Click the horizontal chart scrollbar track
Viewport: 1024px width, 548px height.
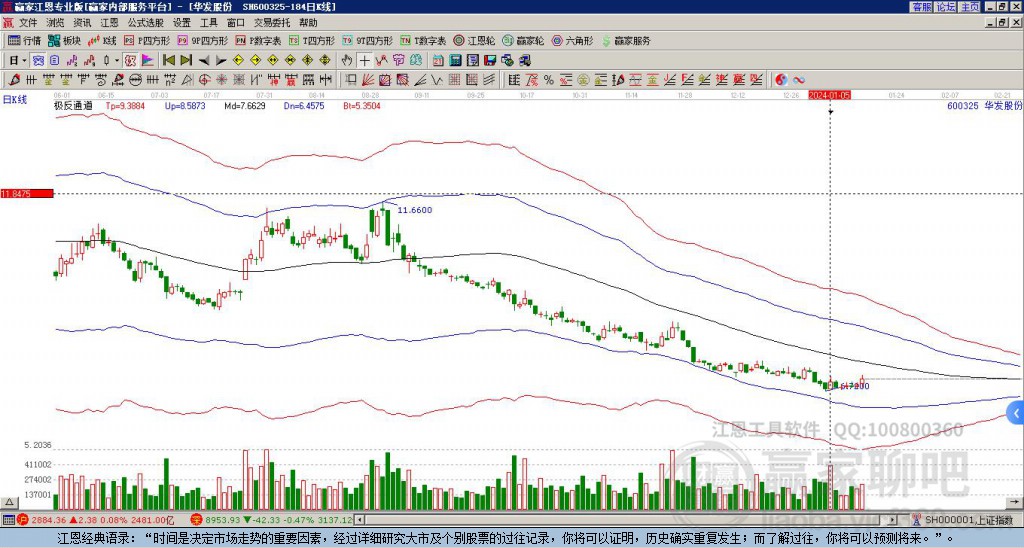[x=627, y=520]
